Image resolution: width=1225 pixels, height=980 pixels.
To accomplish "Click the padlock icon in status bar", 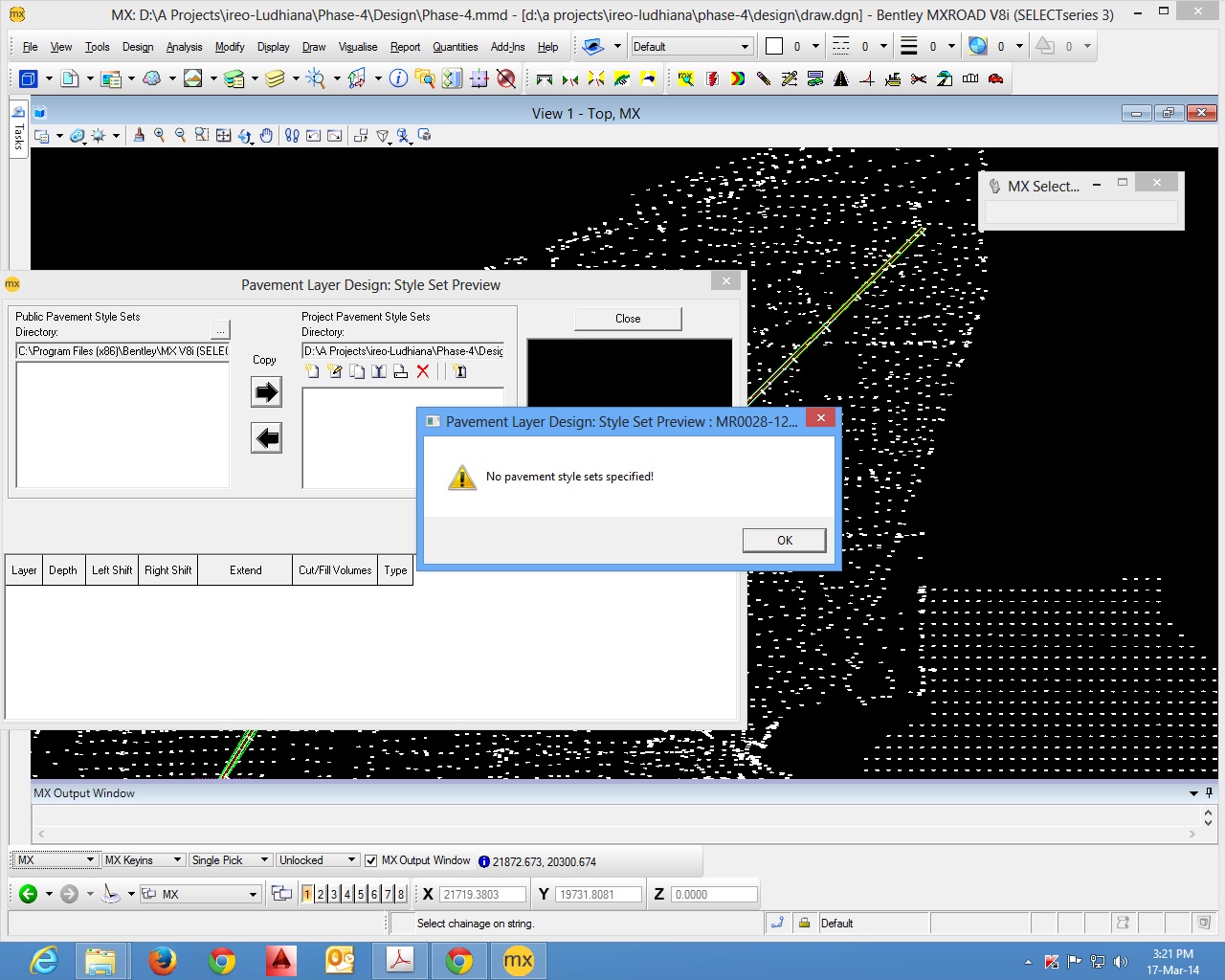I will click(x=804, y=923).
